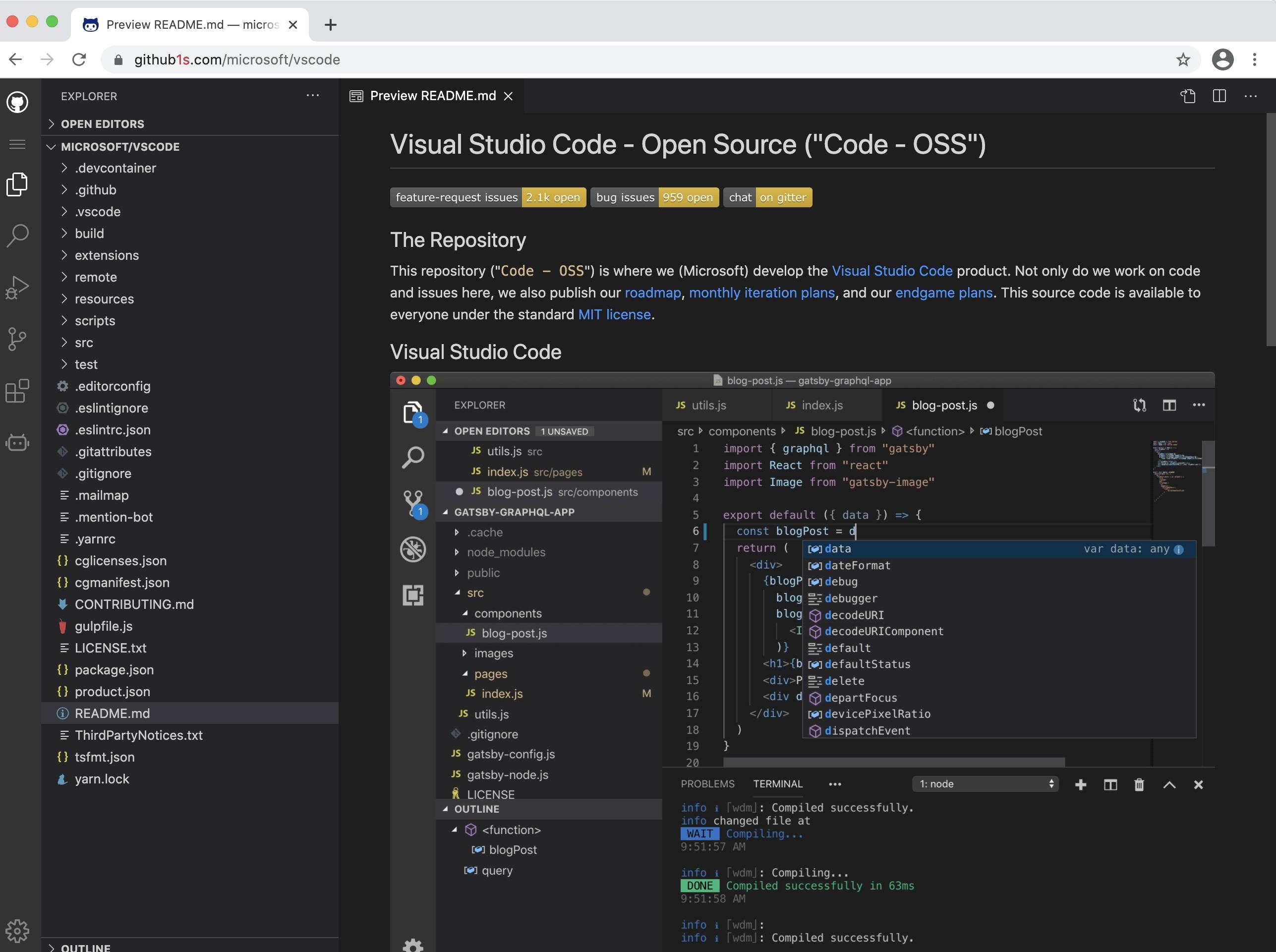Expand the build folder
Image resolution: width=1276 pixels, height=952 pixels.
coord(189,234)
